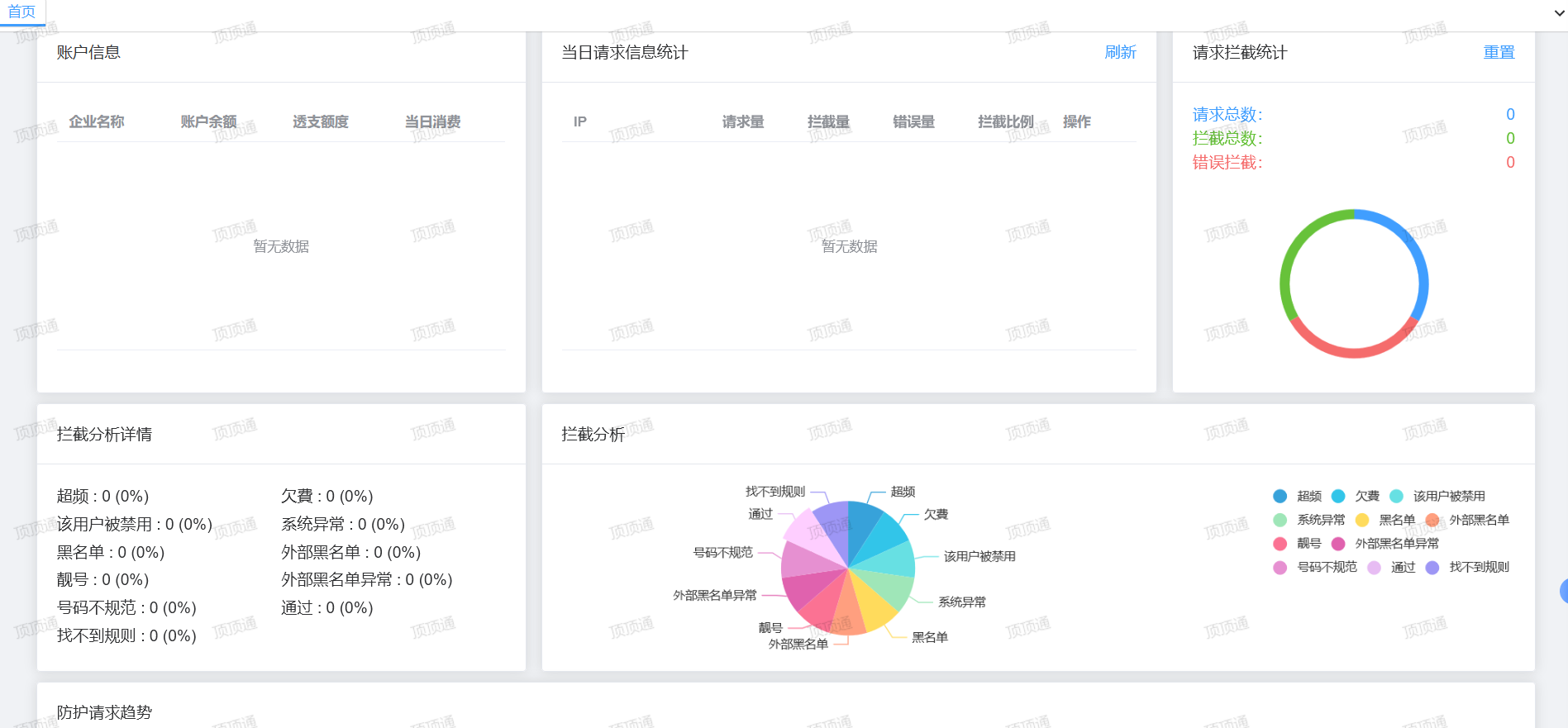Click the purple 找不到规则 legend dot
Image resolution: width=1568 pixels, height=728 pixels.
[x=1432, y=568]
